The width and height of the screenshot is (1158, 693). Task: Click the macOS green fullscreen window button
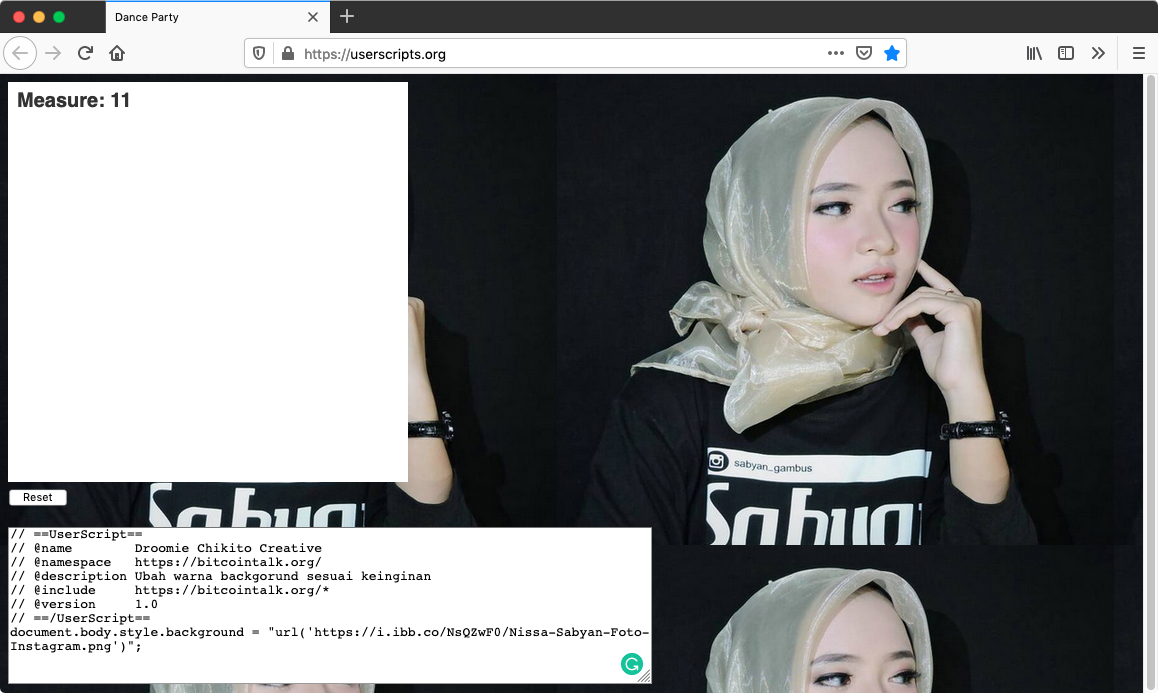point(59,17)
